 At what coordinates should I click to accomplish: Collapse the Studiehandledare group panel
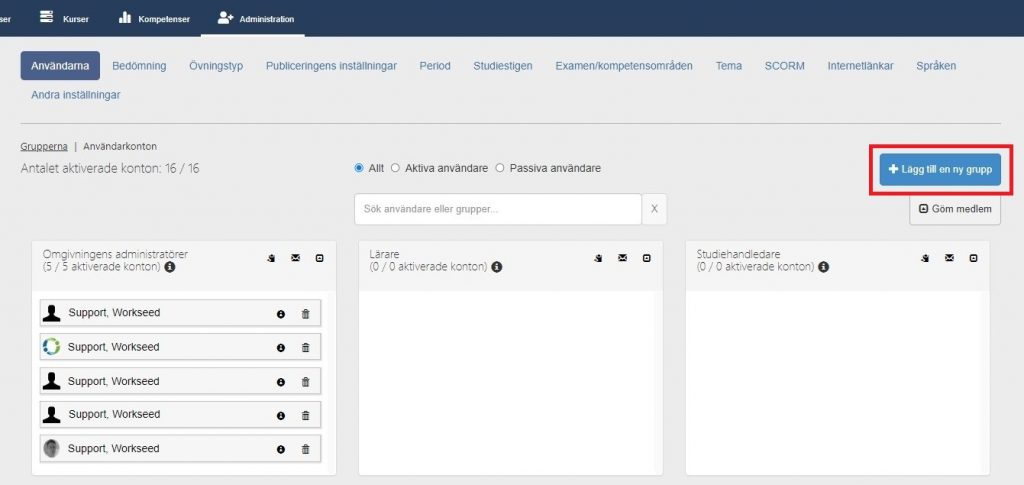(x=973, y=258)
